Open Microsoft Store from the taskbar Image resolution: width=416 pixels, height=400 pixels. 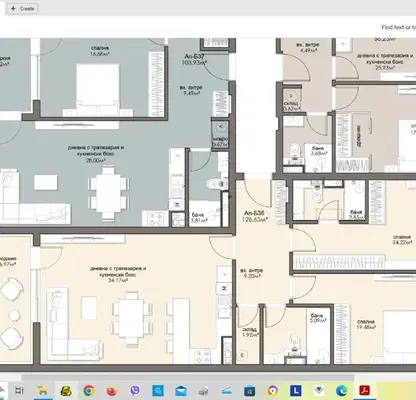pos(249,390)
